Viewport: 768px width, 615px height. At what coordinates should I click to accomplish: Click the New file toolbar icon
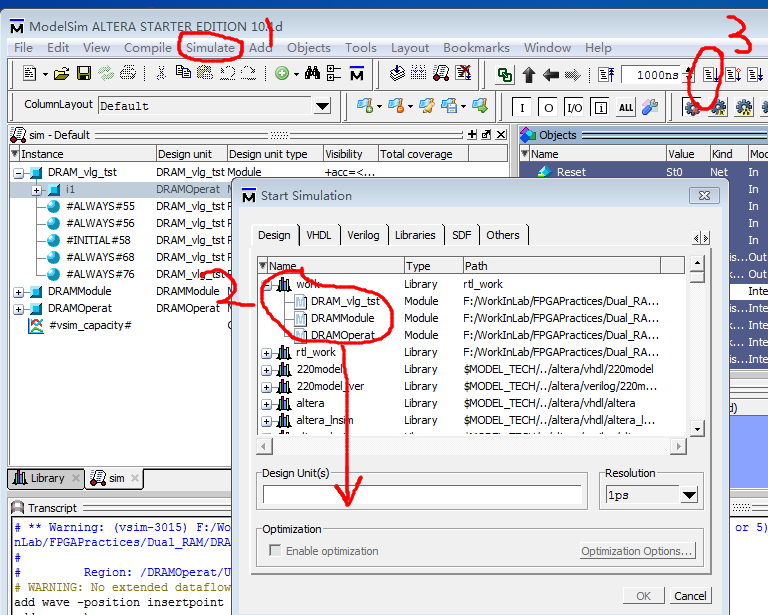pos(30,73)
